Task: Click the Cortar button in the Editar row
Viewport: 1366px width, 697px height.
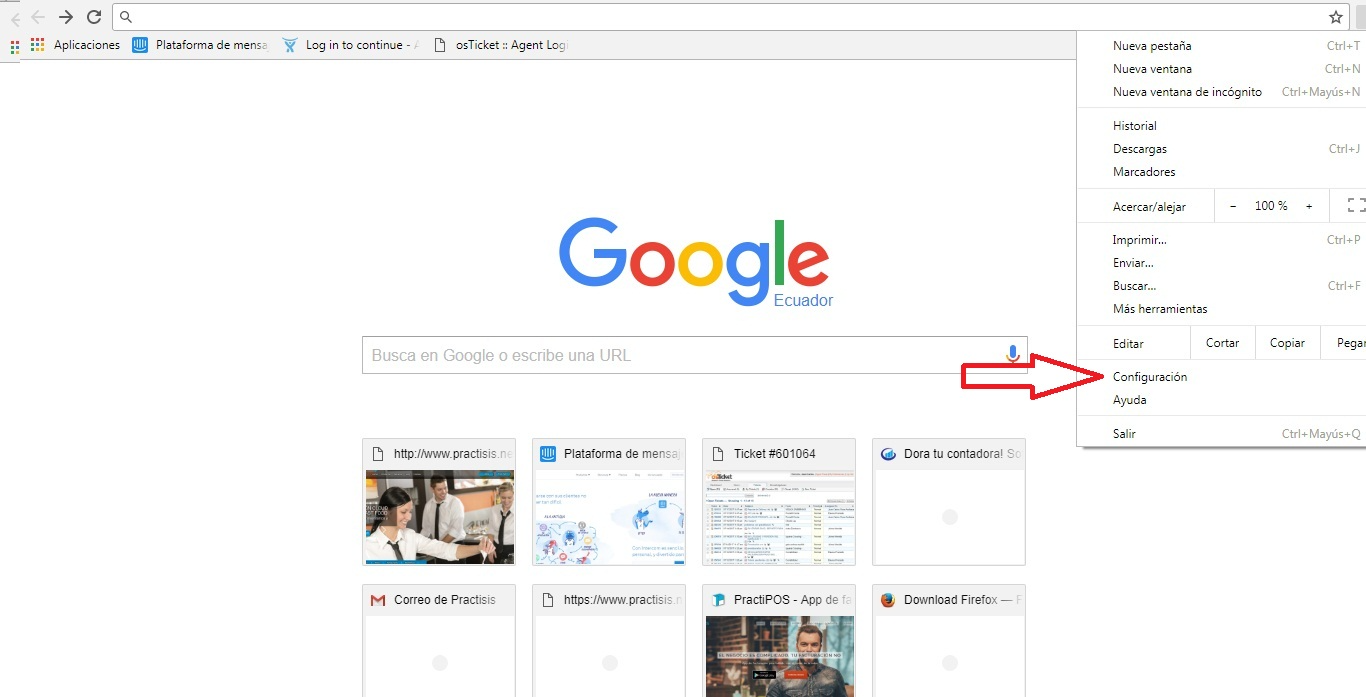Action: point(1223,343)
